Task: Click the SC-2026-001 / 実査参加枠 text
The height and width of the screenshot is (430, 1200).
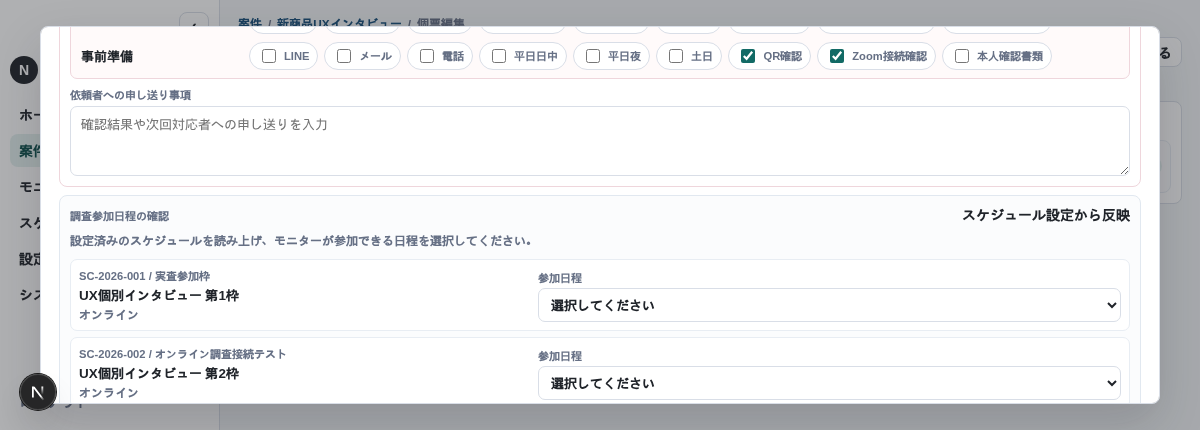Action: coord(145,276)
